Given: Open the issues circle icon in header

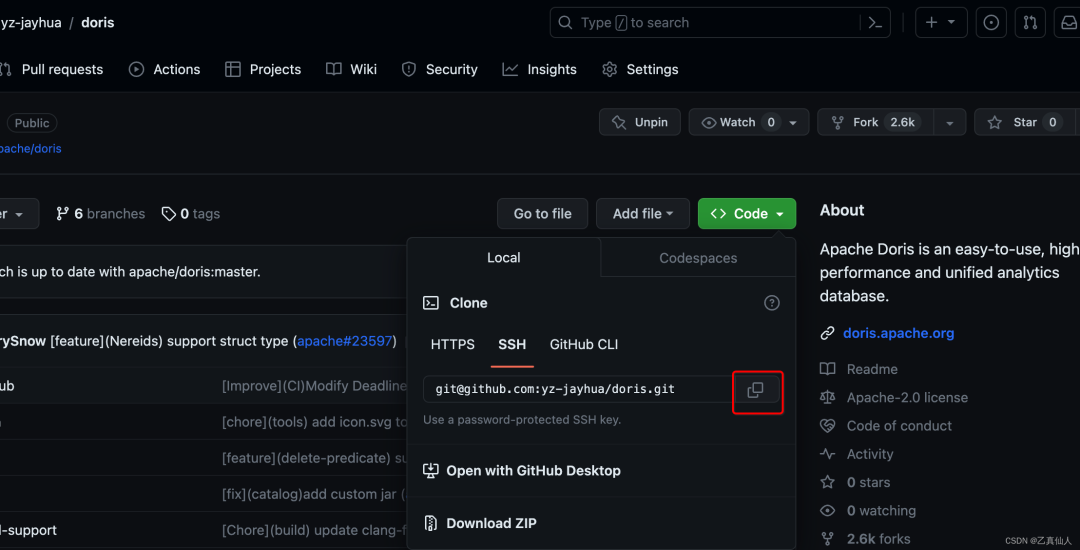Looking at the screenshot, I should pos(990,23).
